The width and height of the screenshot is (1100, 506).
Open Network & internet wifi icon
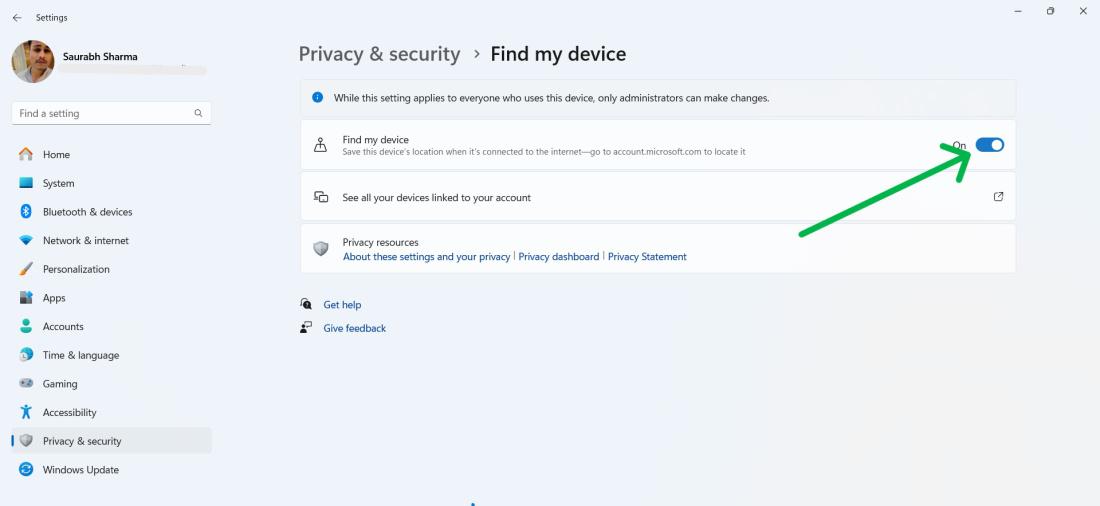[x=27, y=241]
